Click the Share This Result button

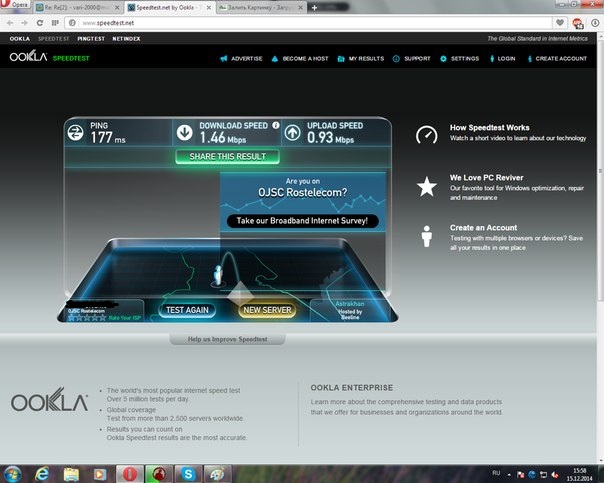click(x=228, y=156)
